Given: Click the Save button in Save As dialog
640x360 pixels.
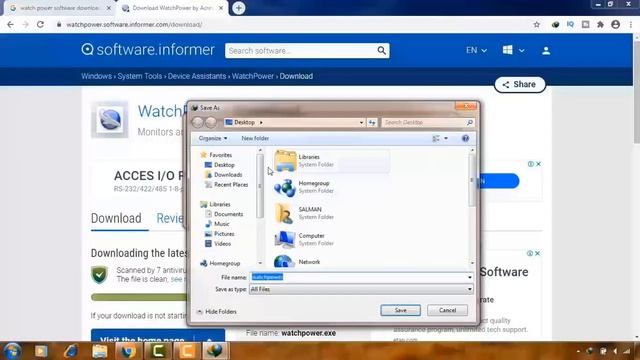Looking at the screenshot, I should 400,310.
